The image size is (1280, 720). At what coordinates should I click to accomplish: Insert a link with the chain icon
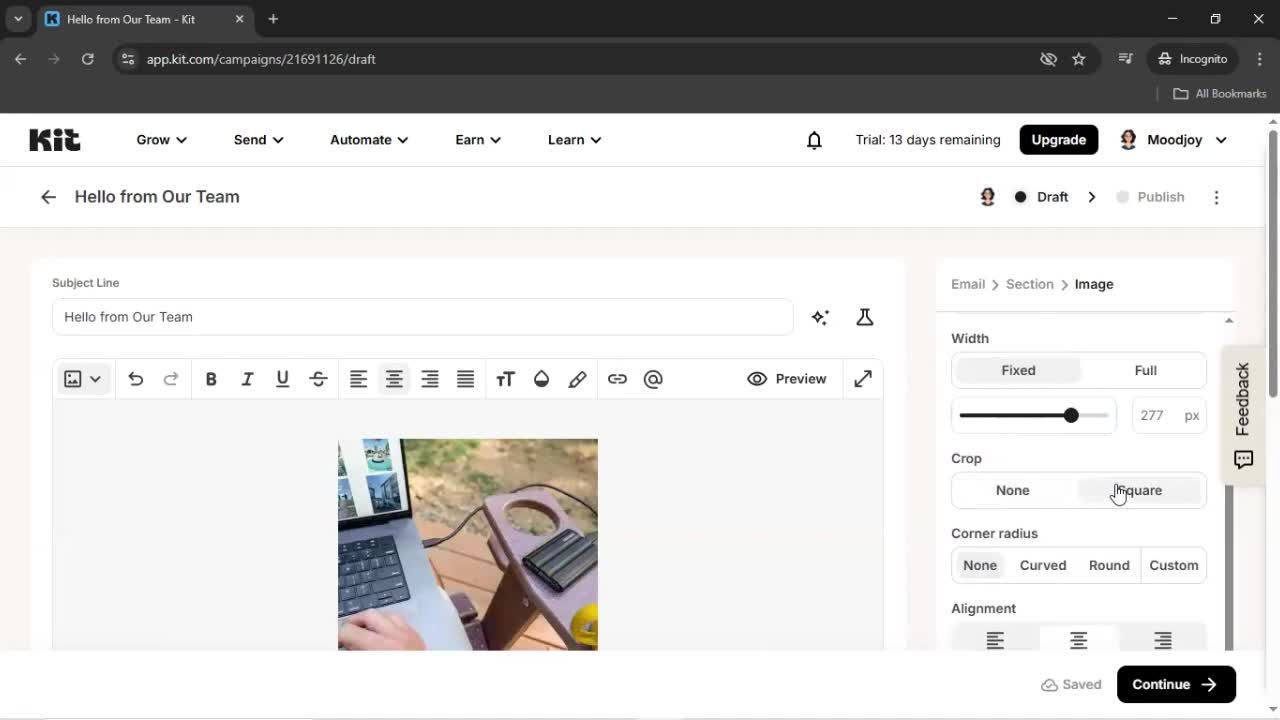[x=617, y=378]
